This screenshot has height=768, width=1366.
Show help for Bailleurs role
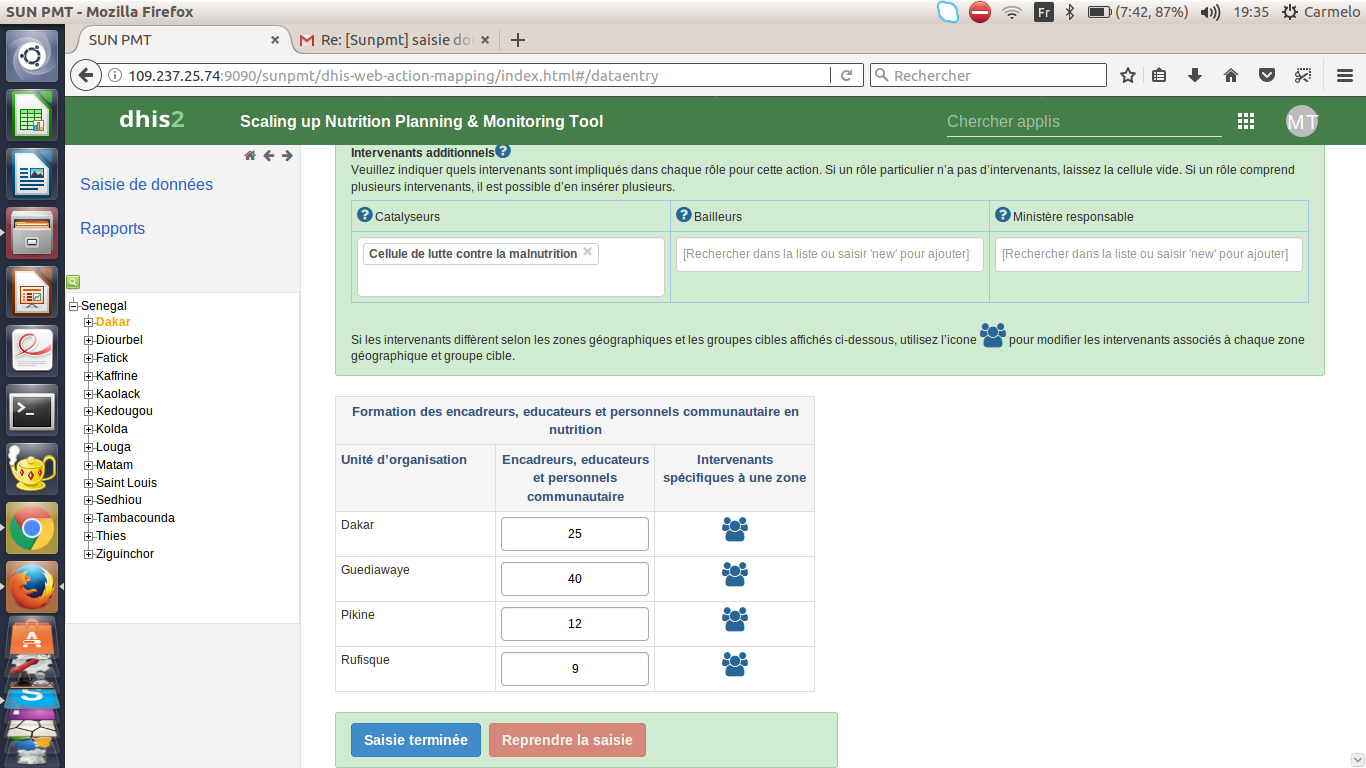click(684, 215)
